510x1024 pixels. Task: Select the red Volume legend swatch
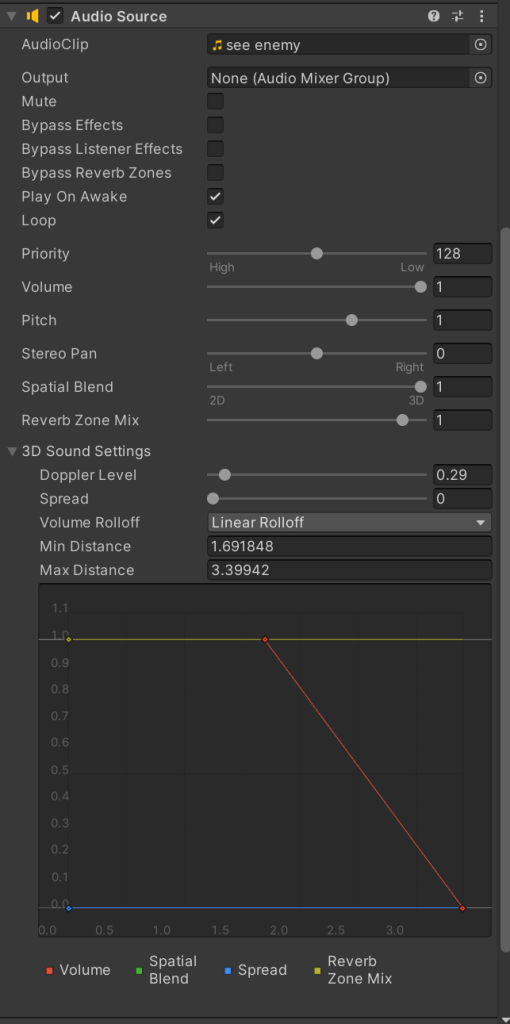(x=49, y=970)
